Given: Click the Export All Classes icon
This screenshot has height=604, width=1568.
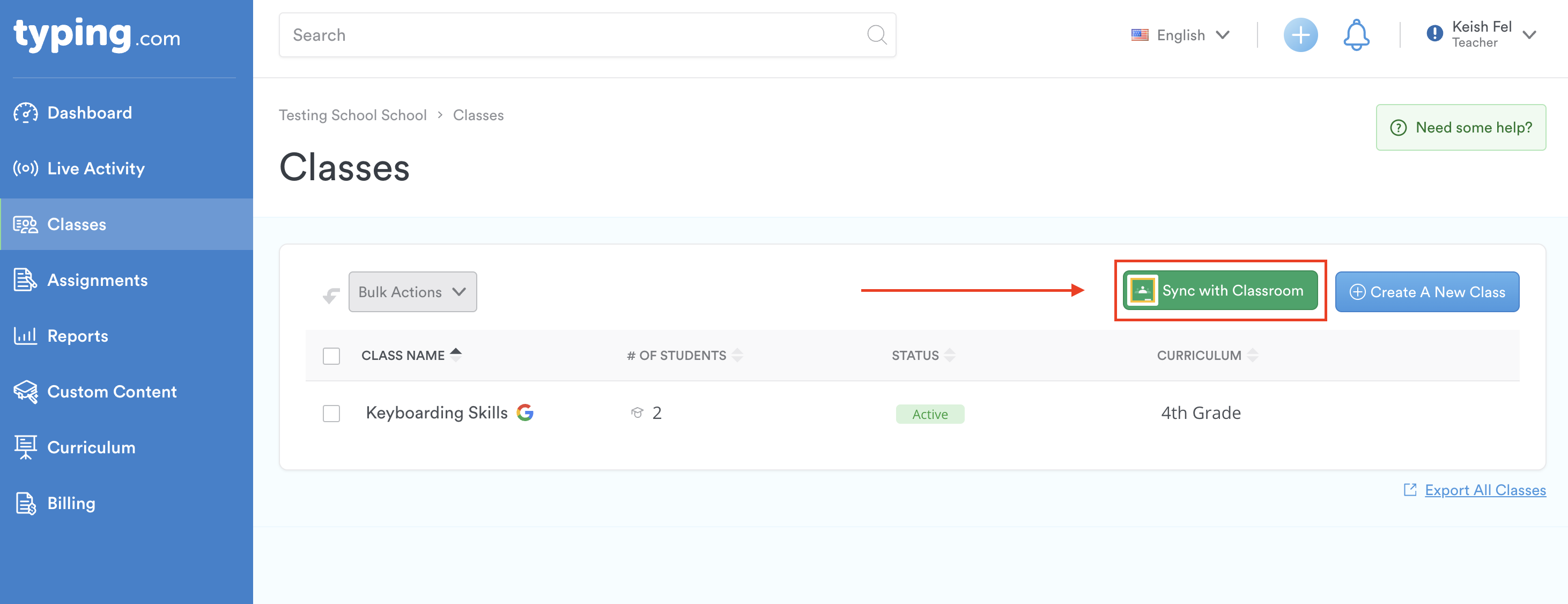Looking at the screenshot, I should point(1410,490).
